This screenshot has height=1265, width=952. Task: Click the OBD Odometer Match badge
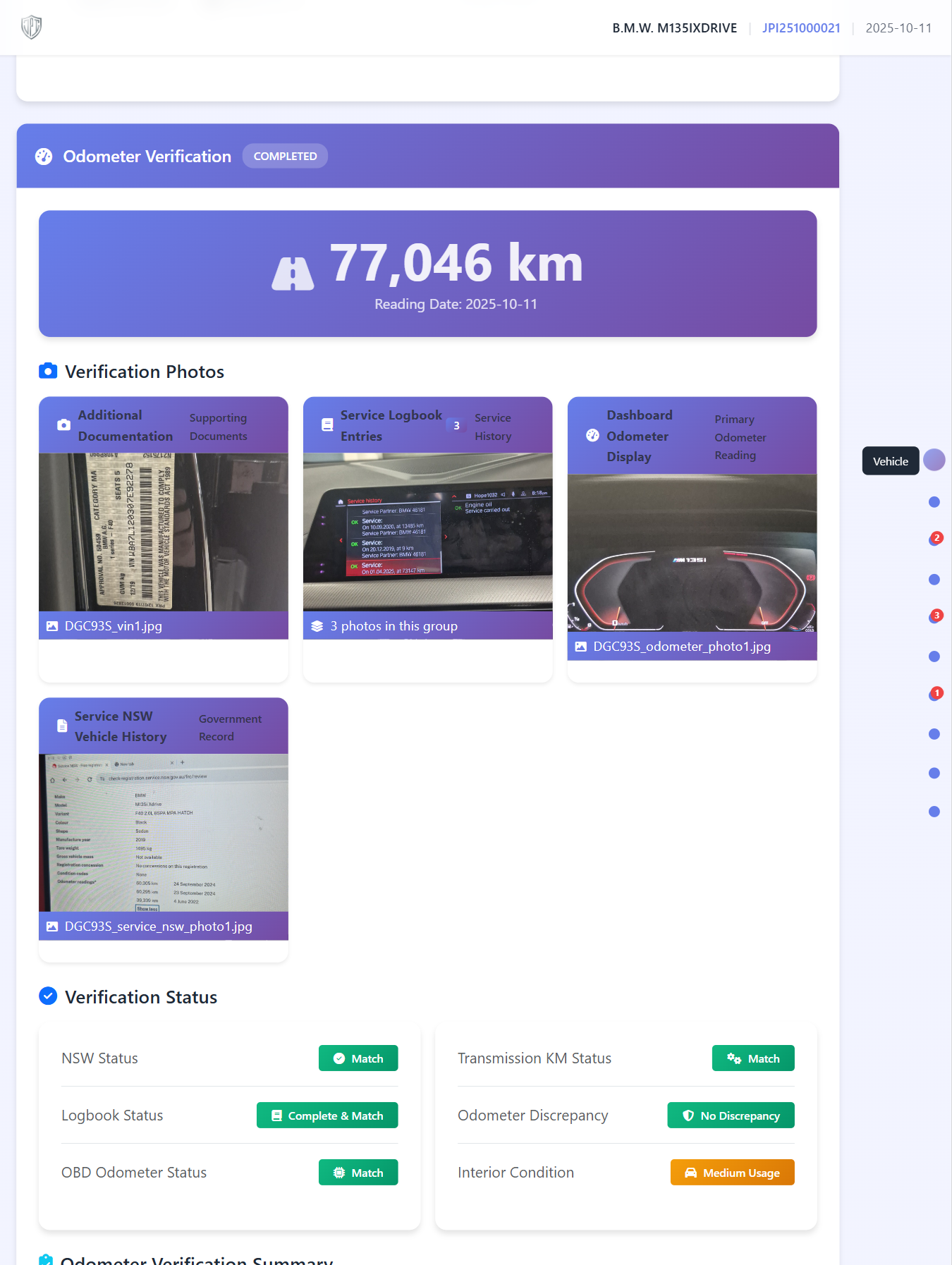[x=358, y=1173]
